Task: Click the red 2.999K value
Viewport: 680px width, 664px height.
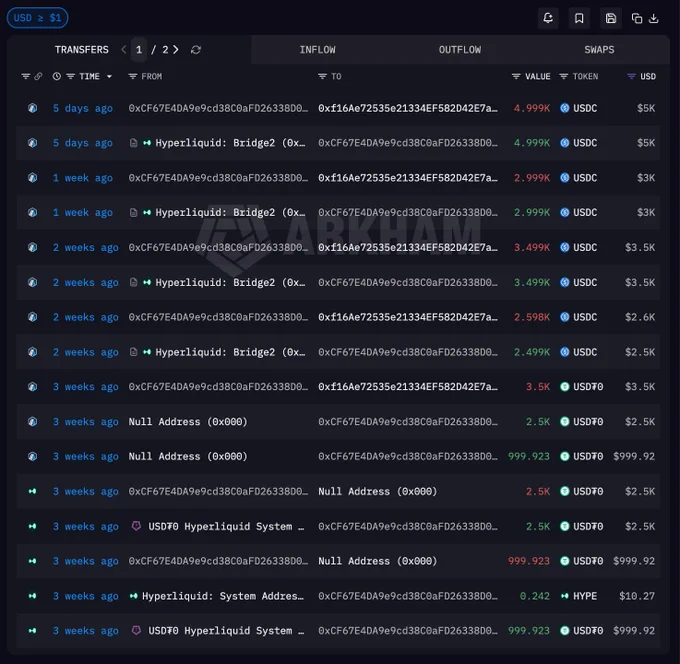Action: click(x=532, y=178)
